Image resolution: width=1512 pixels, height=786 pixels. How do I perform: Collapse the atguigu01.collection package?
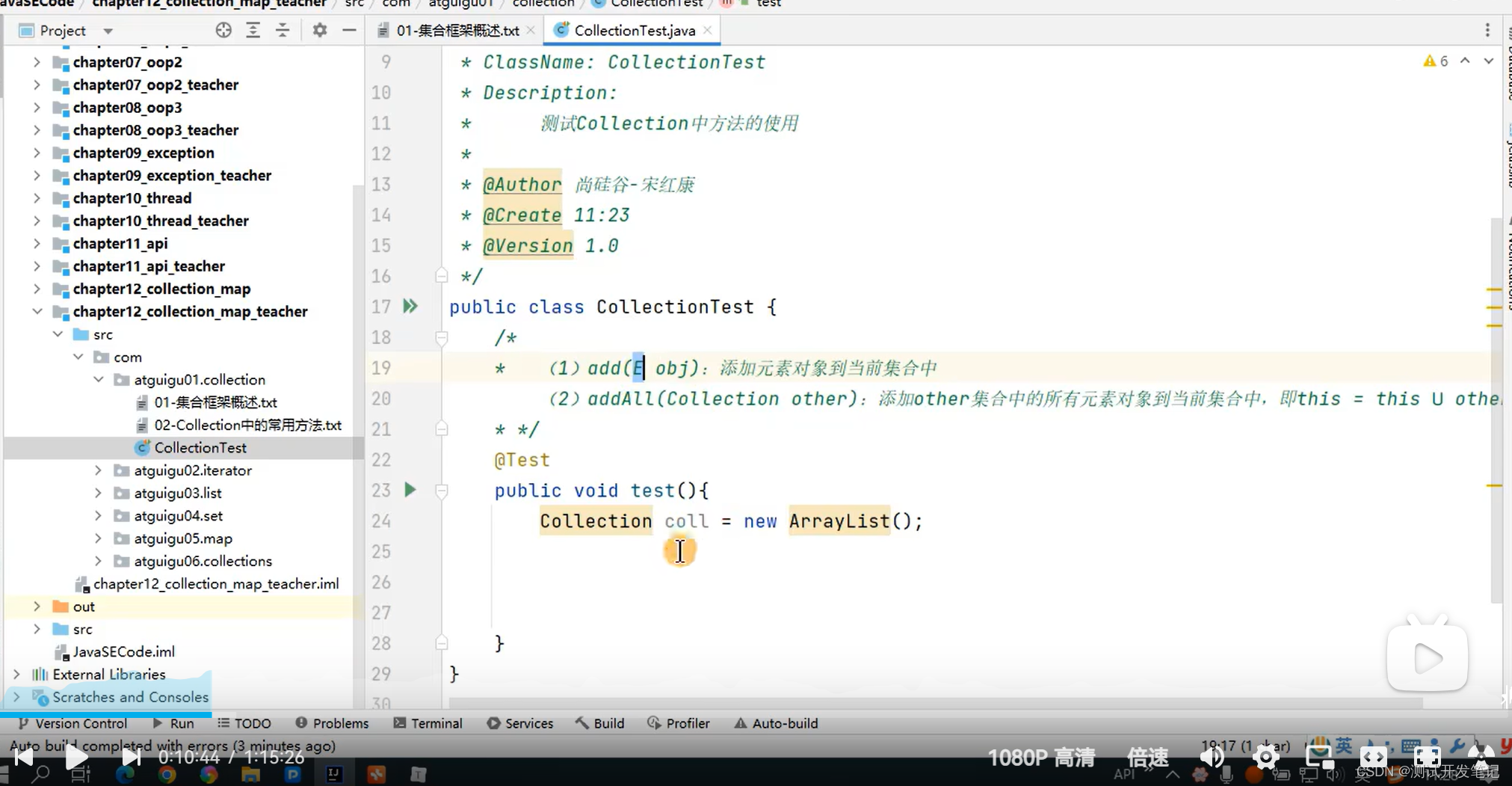(x=98, y=380)
